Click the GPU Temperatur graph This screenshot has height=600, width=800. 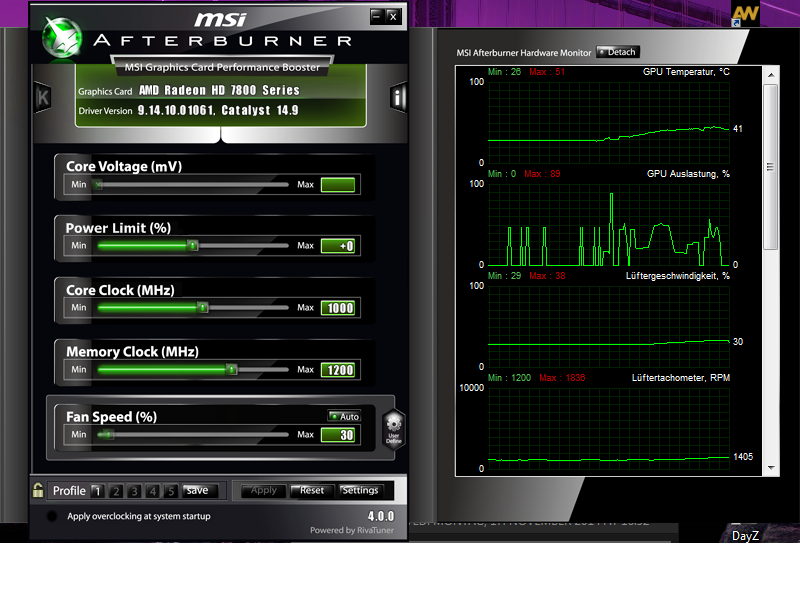tap(609, 122)
